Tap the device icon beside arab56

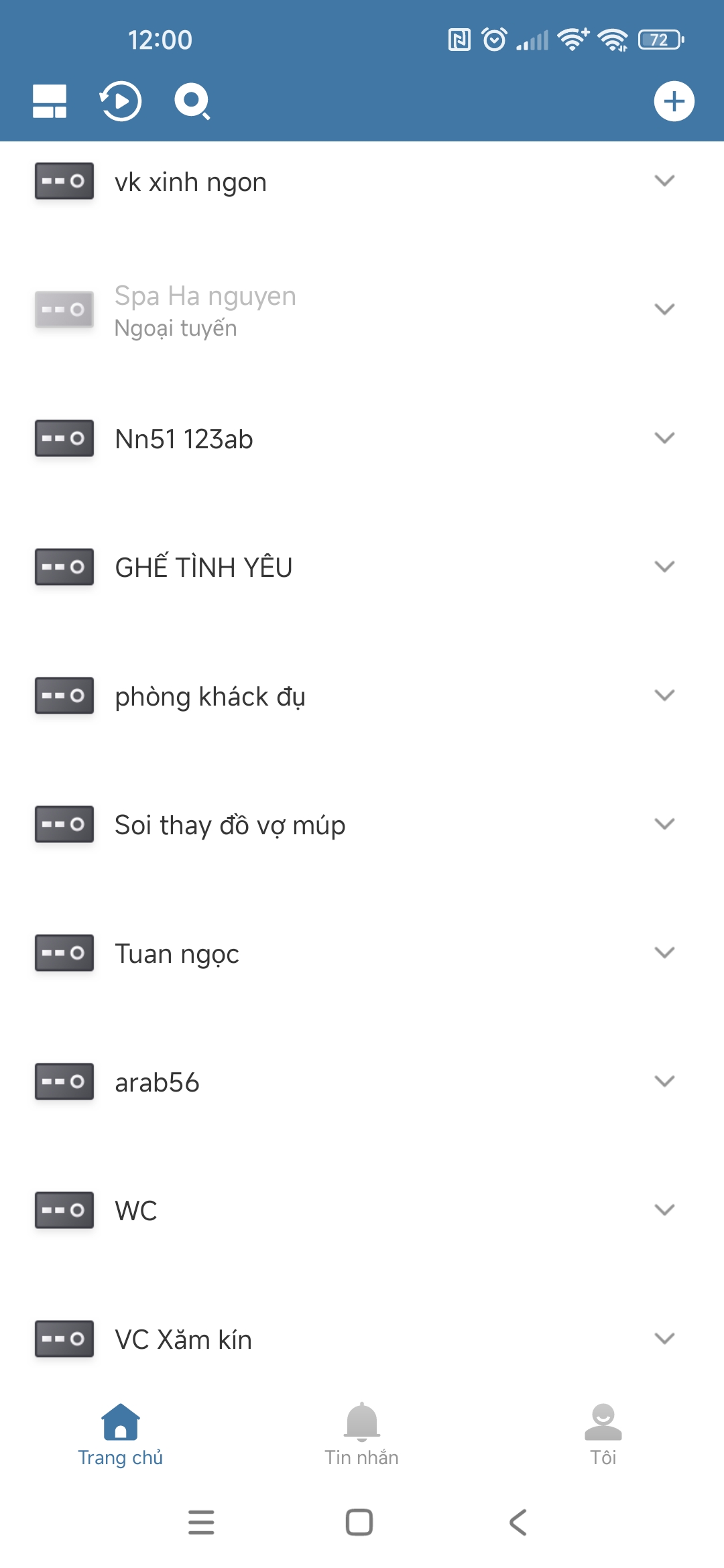click(x=64, y=1082)
